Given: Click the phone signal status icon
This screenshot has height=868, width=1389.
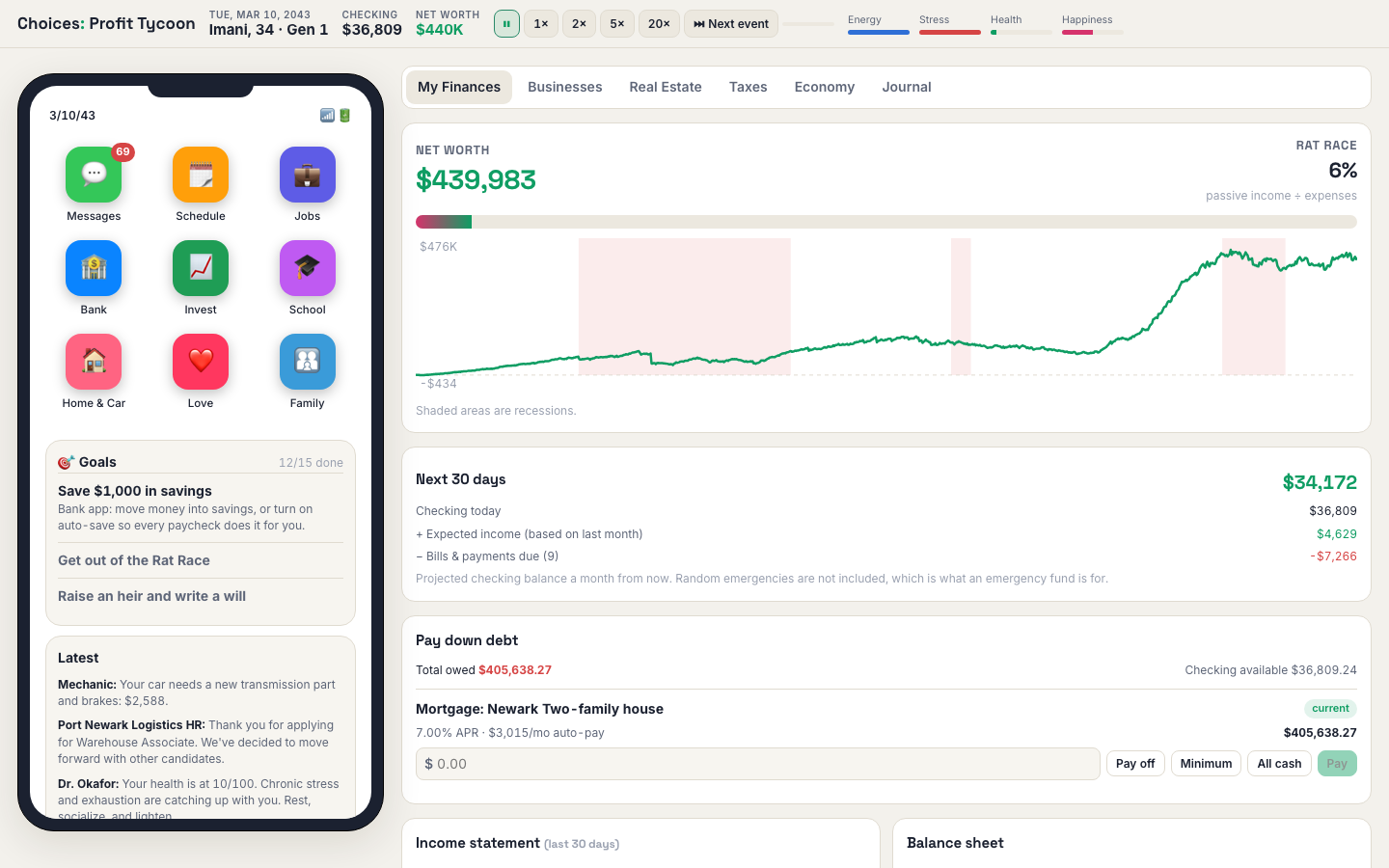Looking at the screenshot, I should coord(327,116).
